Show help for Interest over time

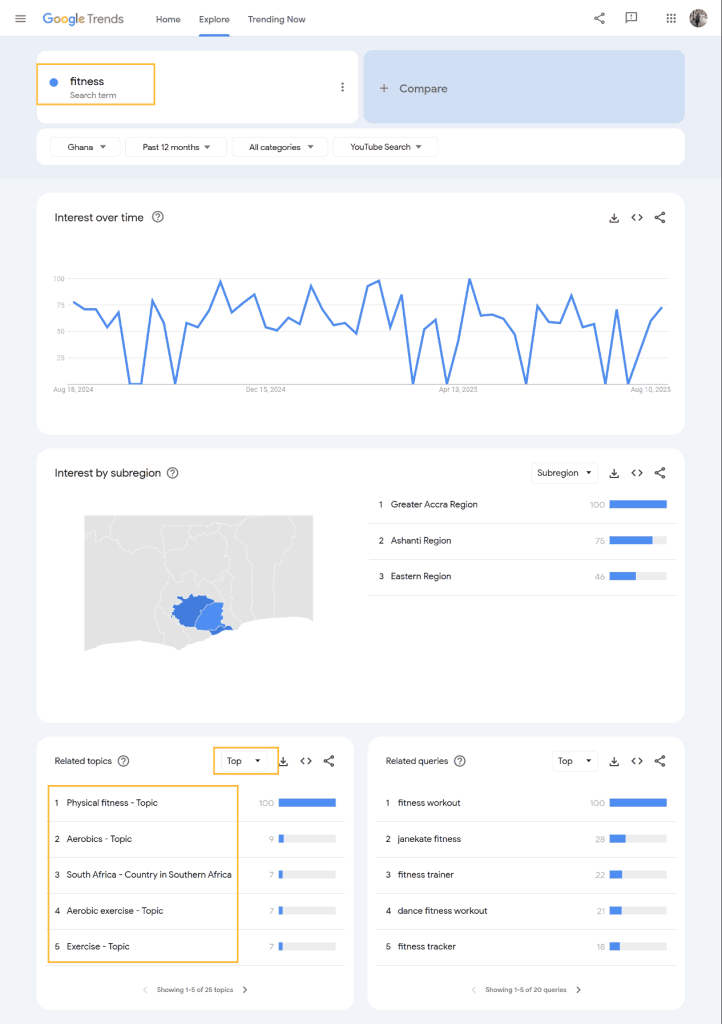coord(158,217)
